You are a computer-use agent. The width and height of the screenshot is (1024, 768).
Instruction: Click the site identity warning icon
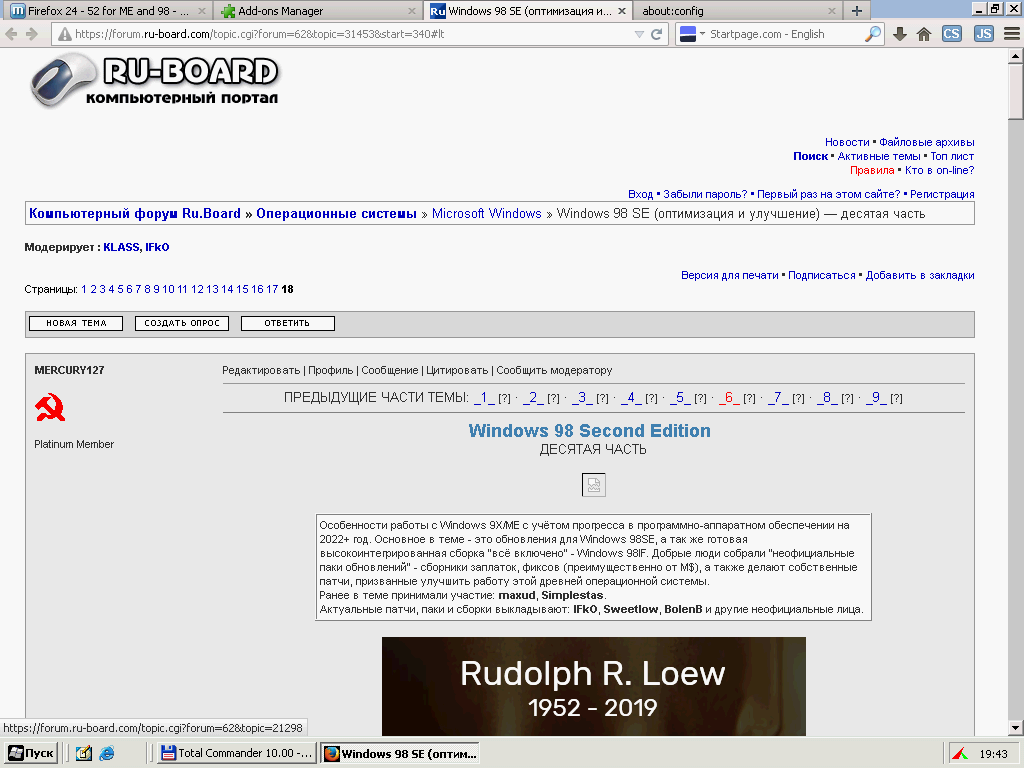point(64,34)
